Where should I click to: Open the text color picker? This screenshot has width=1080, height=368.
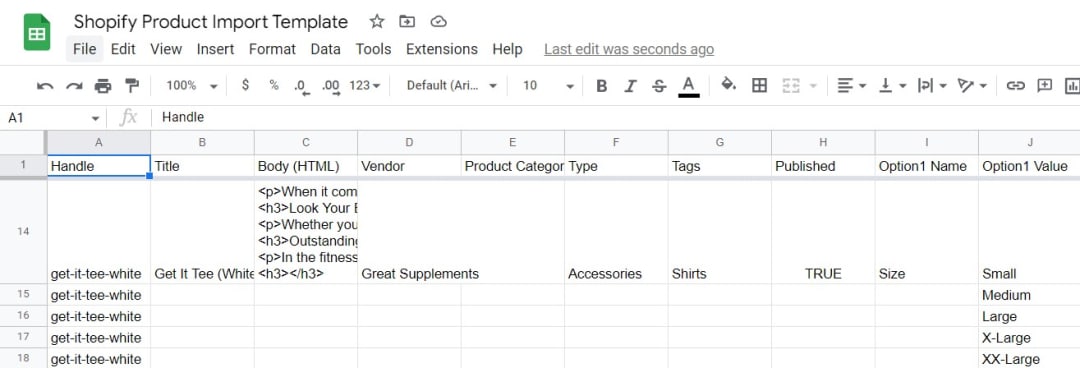pos(688,86)
